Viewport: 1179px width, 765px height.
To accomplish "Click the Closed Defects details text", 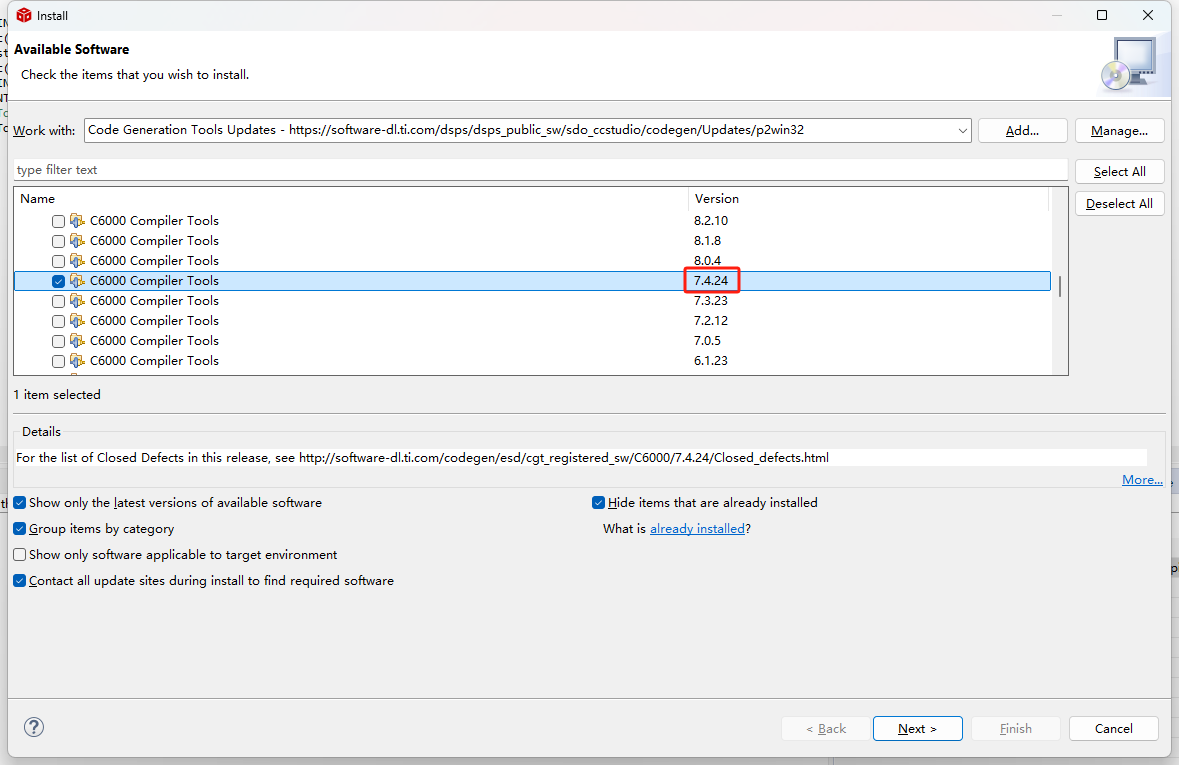I will click(x=423, y=457).
